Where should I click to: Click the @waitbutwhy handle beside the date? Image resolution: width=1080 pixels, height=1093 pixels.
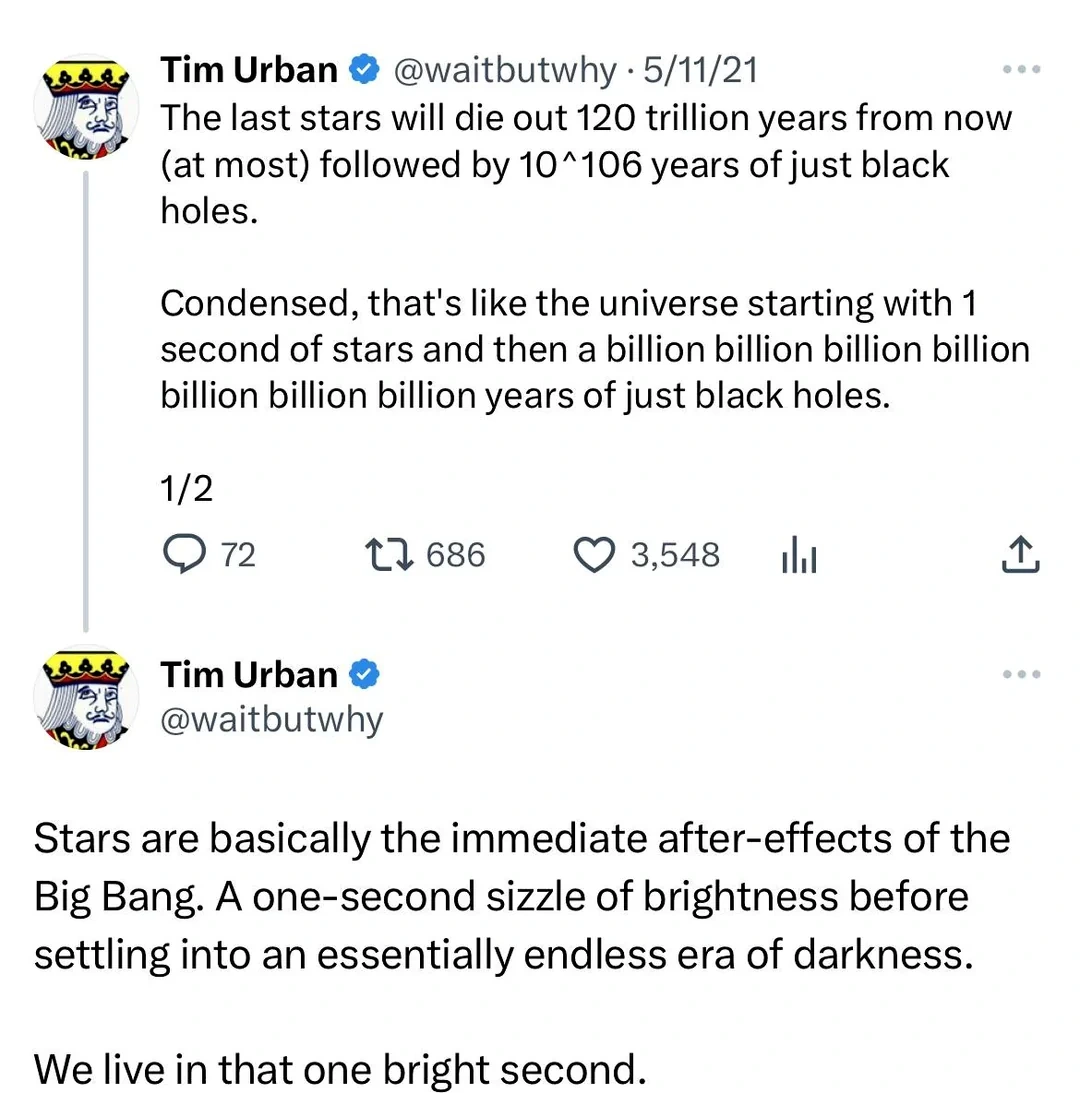pos(504,70)
